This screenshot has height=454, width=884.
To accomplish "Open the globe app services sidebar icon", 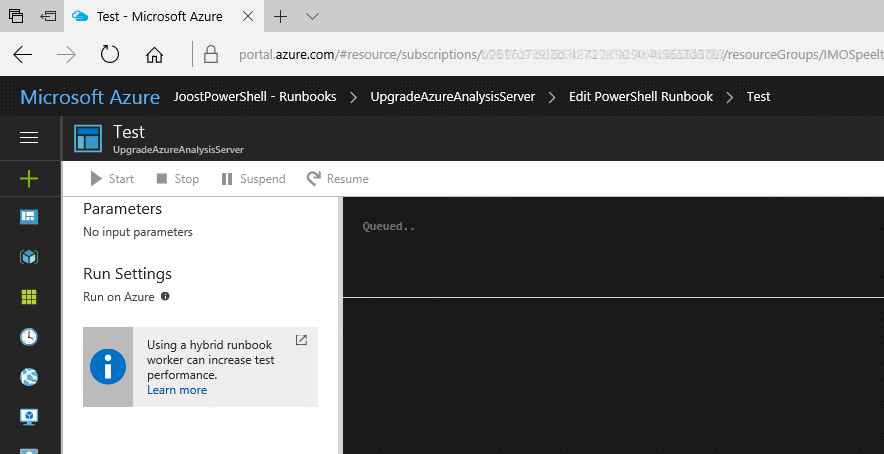I will pos(29,377).
